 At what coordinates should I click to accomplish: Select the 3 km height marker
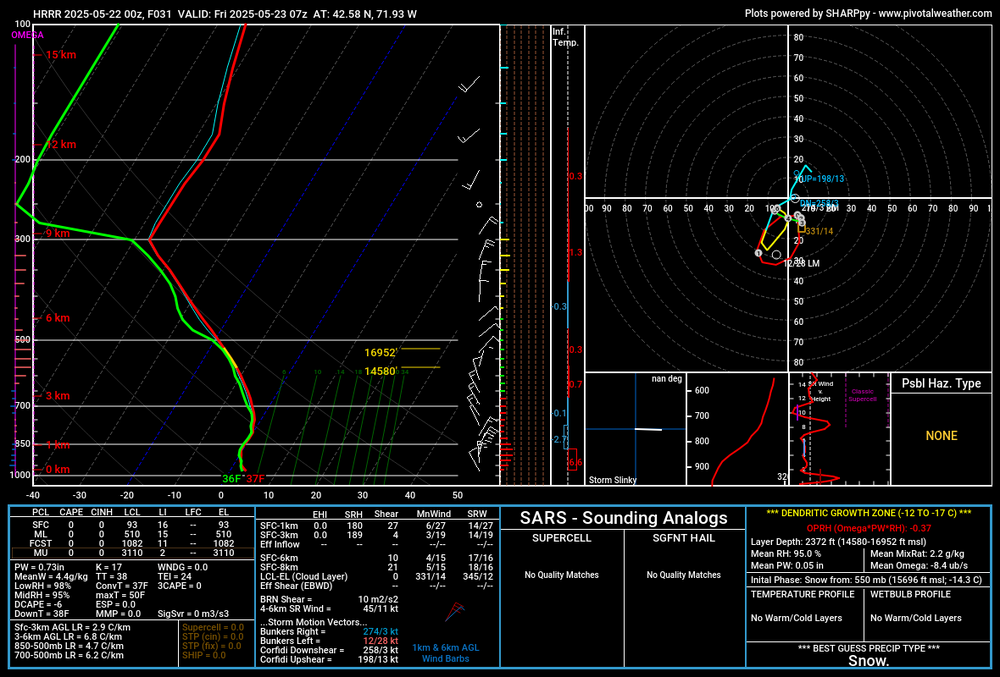[57, 396]
